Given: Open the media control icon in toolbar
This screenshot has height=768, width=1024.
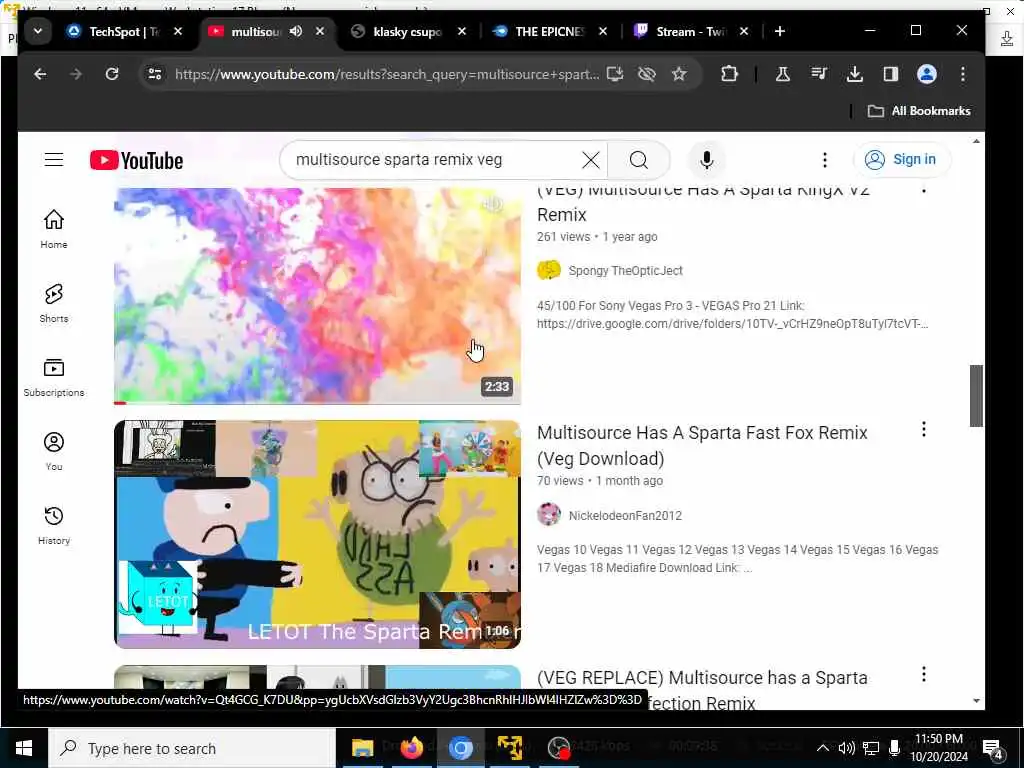Looking at the screenshot, I should [x=818, y=74].
